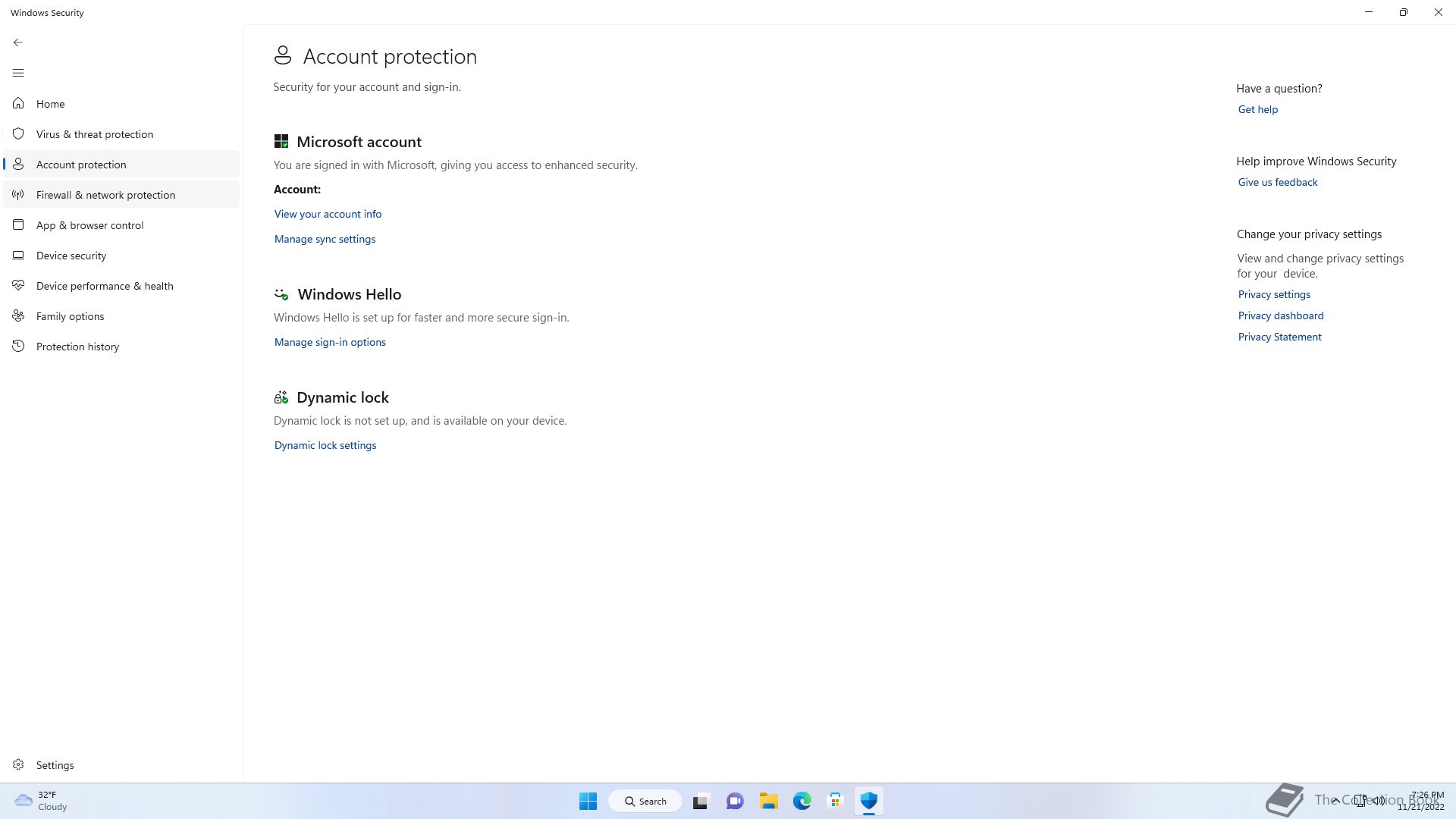Viewport: 1456px width, 819px height.
Task: Open quick settings via the volume icon
Action: pyautogui.click(x=1378, y=801)
